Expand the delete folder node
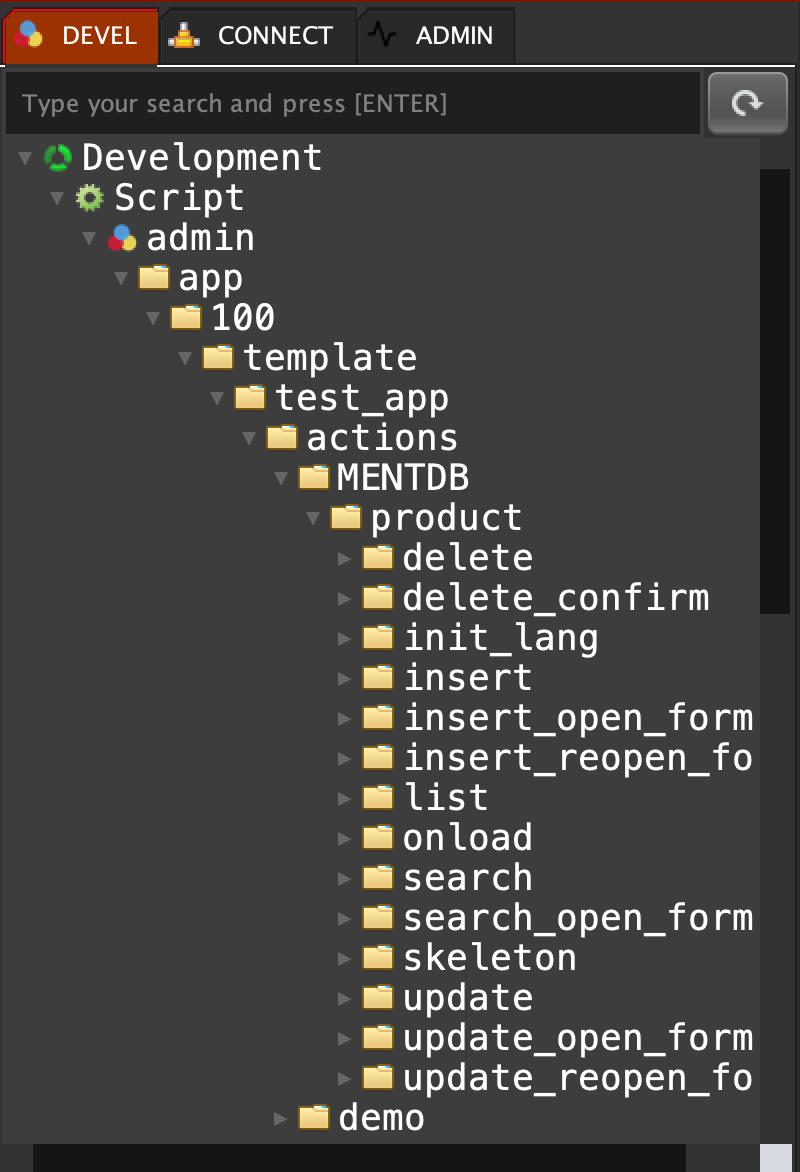The height and width of the screenshot is (1172, 800). [345, 558]
